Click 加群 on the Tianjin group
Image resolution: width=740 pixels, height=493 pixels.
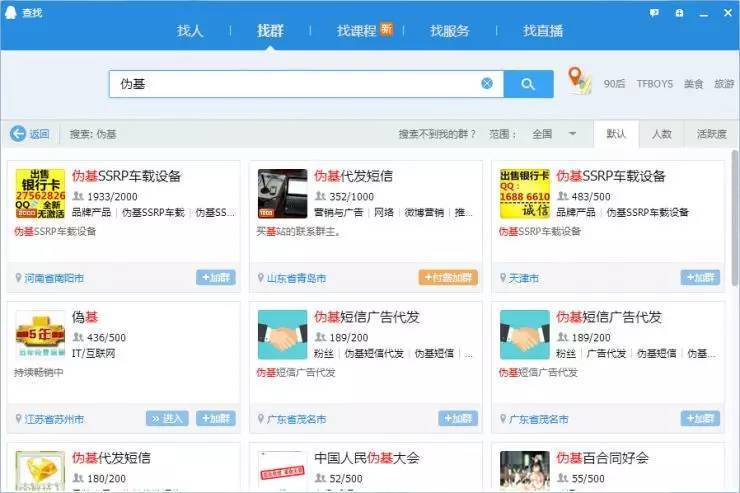[700, 277]
